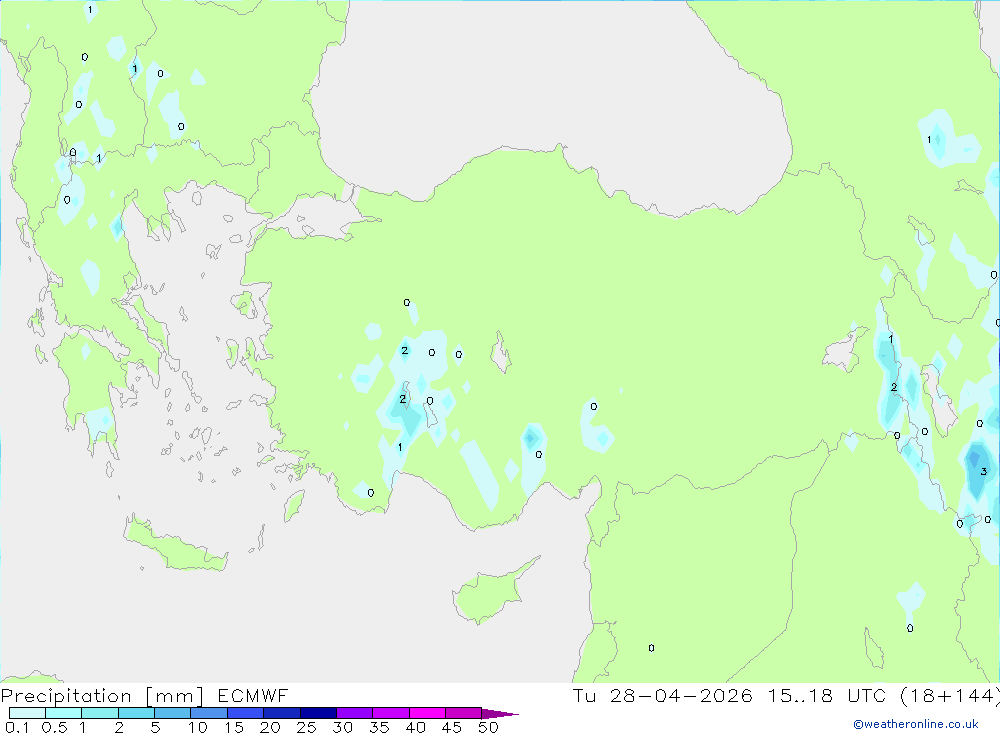Choose the 20–25 mm dark blue swatch
The width and height of the screenshot is (1000, 733).
[281, 713]
